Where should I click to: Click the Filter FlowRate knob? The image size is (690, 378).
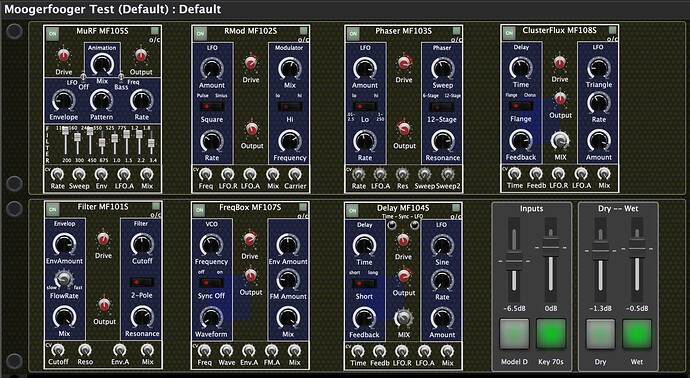64,279
